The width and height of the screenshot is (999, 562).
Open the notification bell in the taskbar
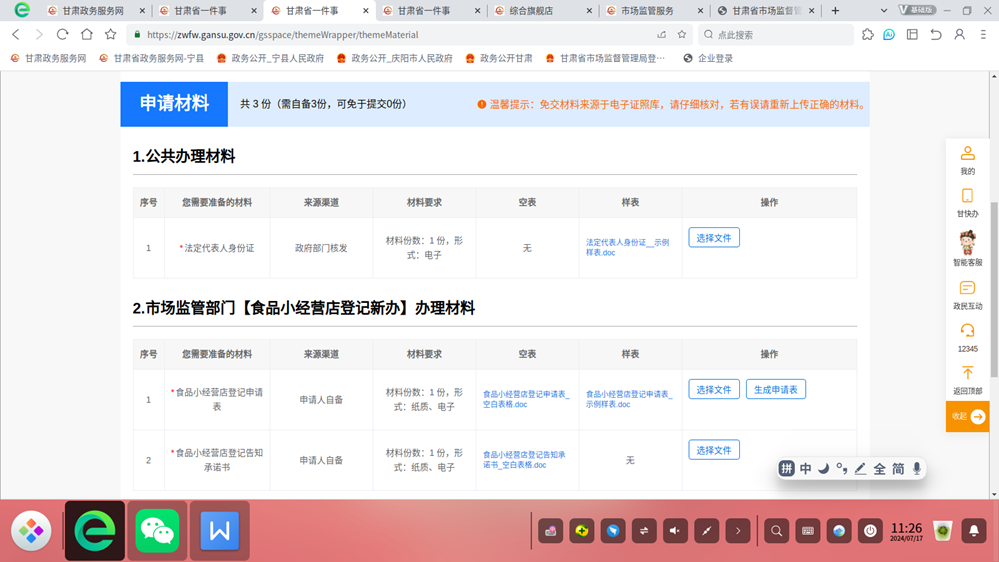[x=974, y=531]
